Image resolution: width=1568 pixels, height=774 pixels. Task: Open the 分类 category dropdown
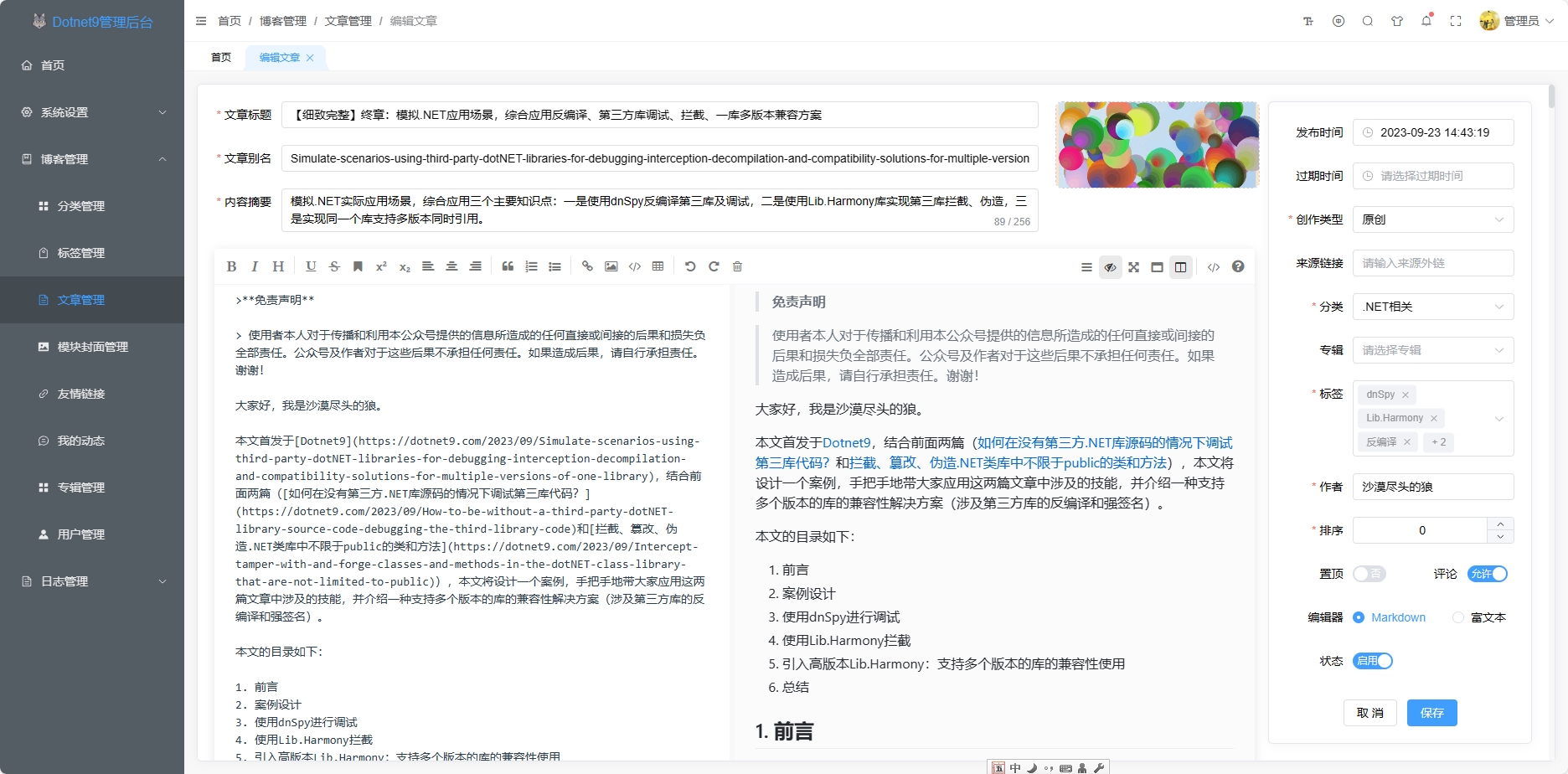point(1433,307)
